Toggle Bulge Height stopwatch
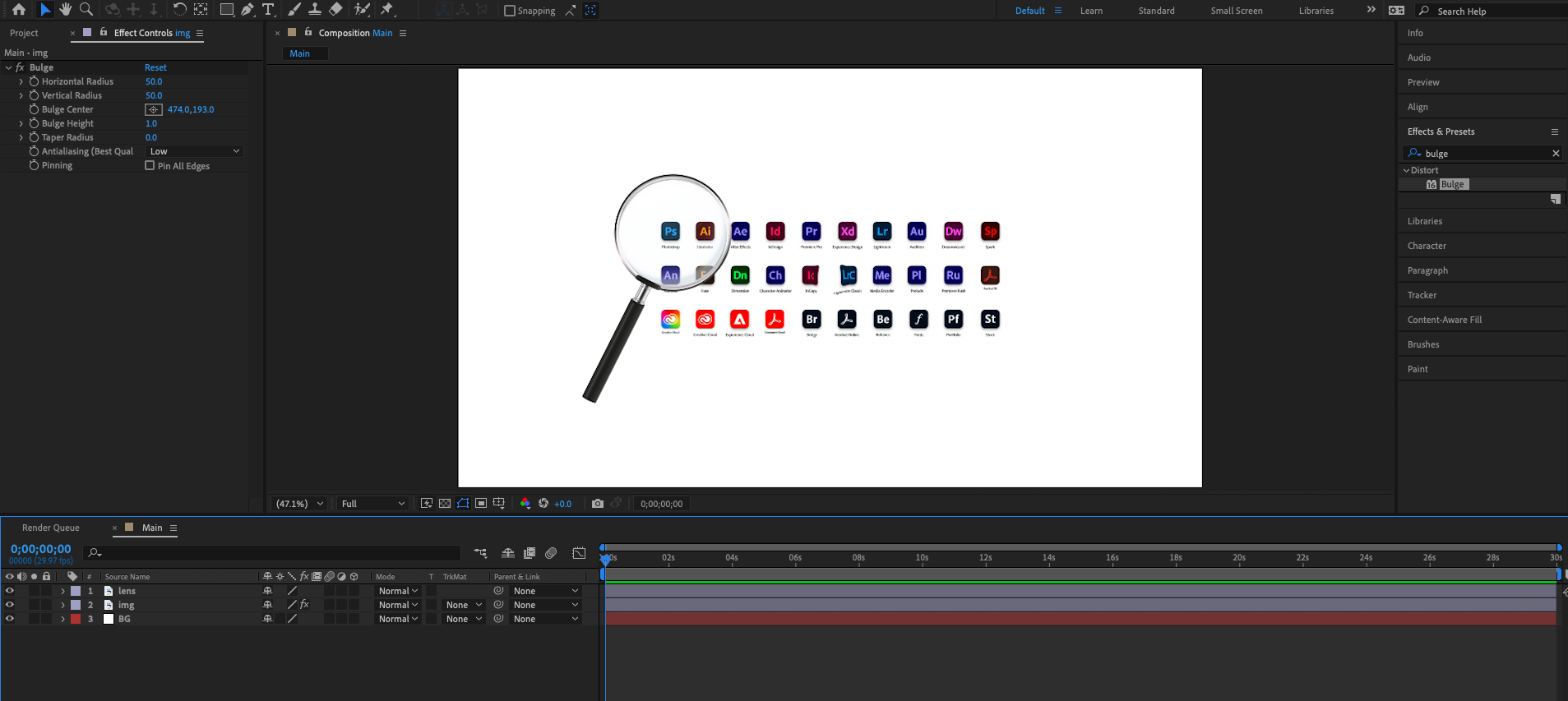 (34, 123)
